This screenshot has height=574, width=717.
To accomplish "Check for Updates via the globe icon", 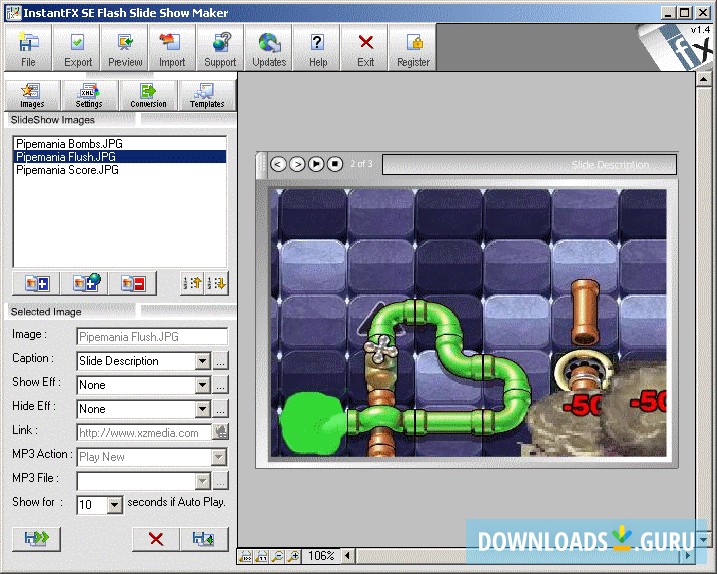I will [x=269, y=48].
